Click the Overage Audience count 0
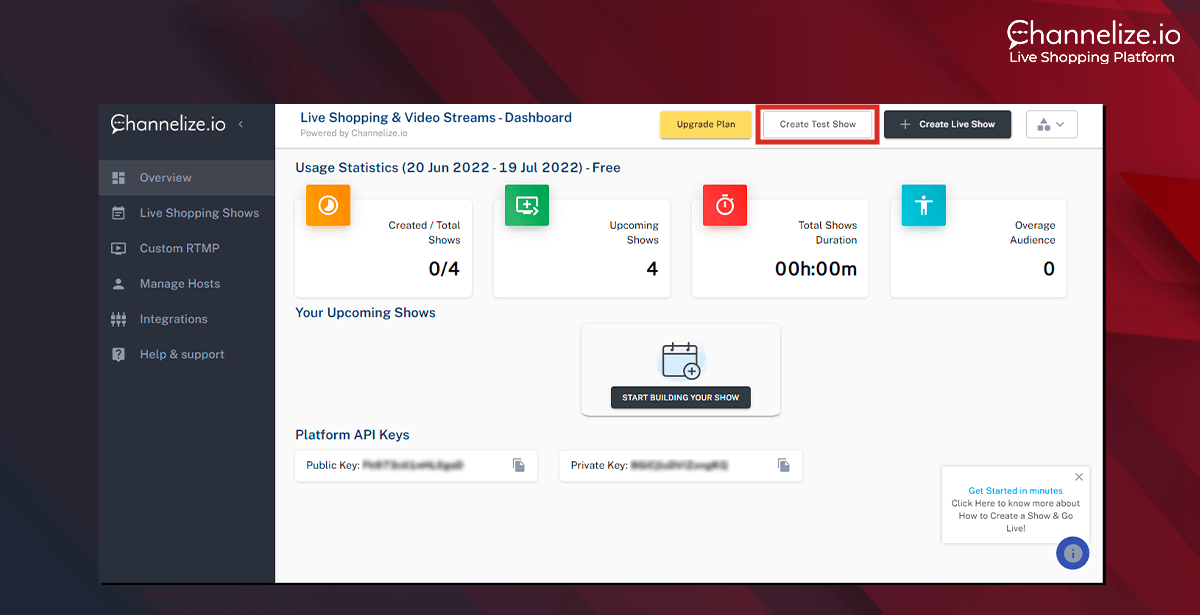This screenshot has width=1200, height=615. (x=1049, y=268)
